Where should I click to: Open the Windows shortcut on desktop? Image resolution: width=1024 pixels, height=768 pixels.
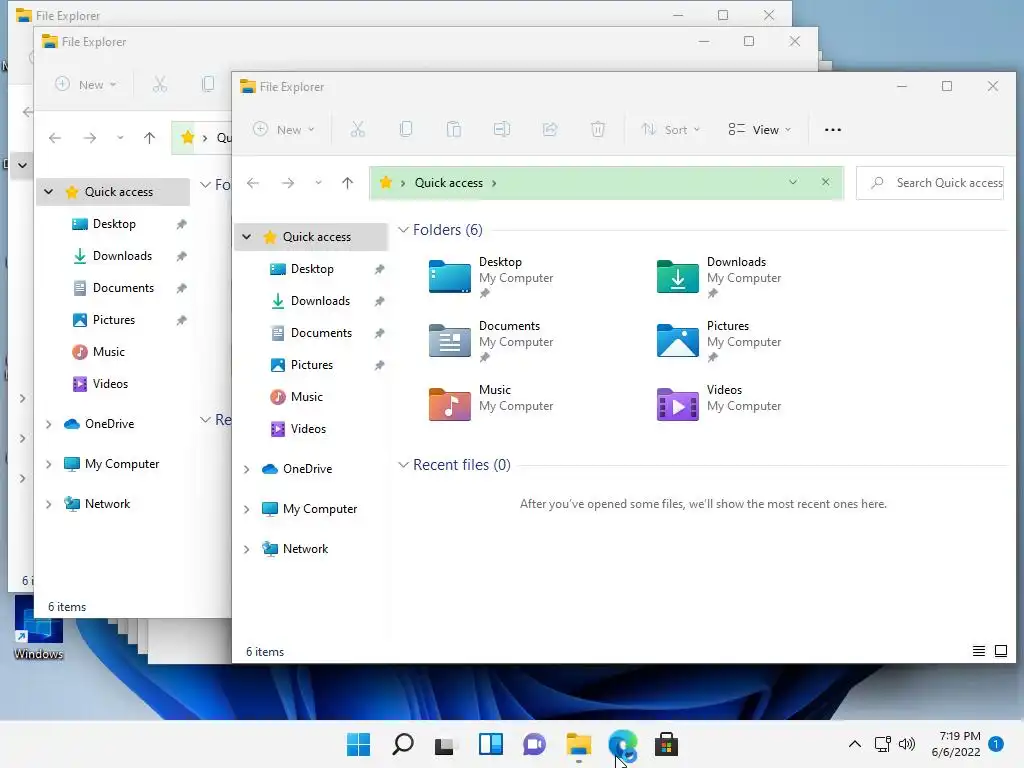click(x=39, y=629)
